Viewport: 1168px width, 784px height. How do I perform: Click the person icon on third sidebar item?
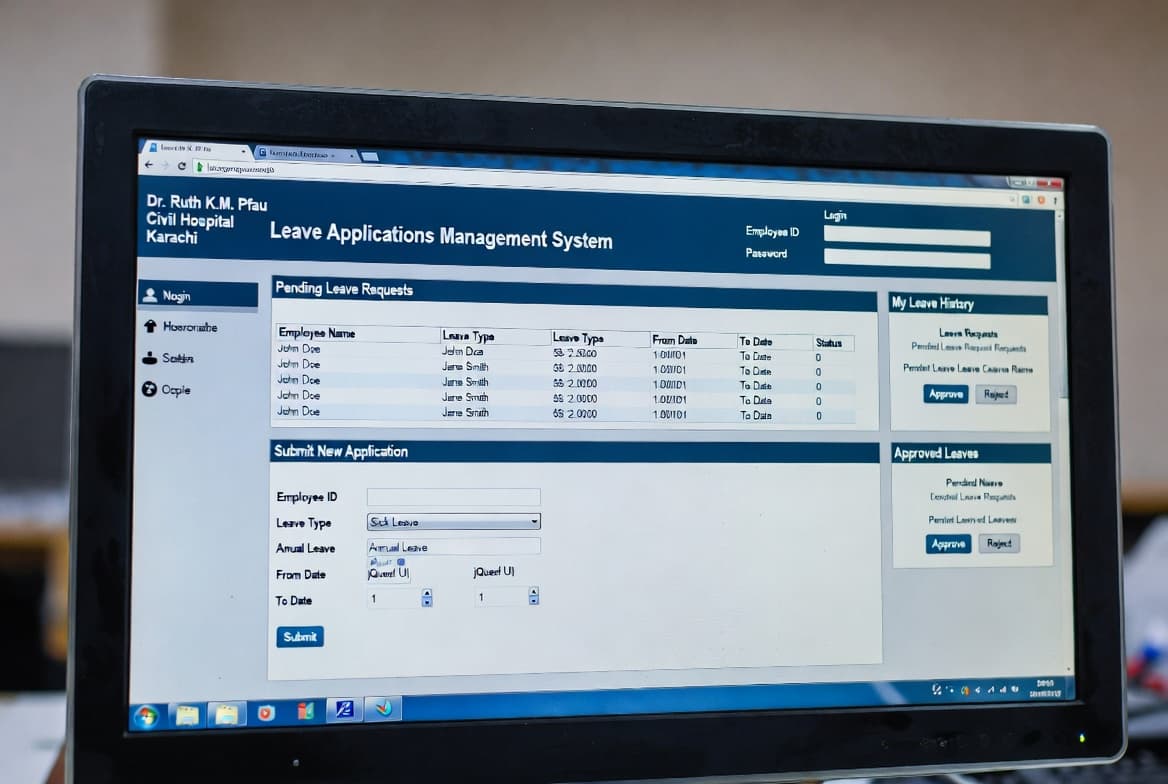(150, 358)
